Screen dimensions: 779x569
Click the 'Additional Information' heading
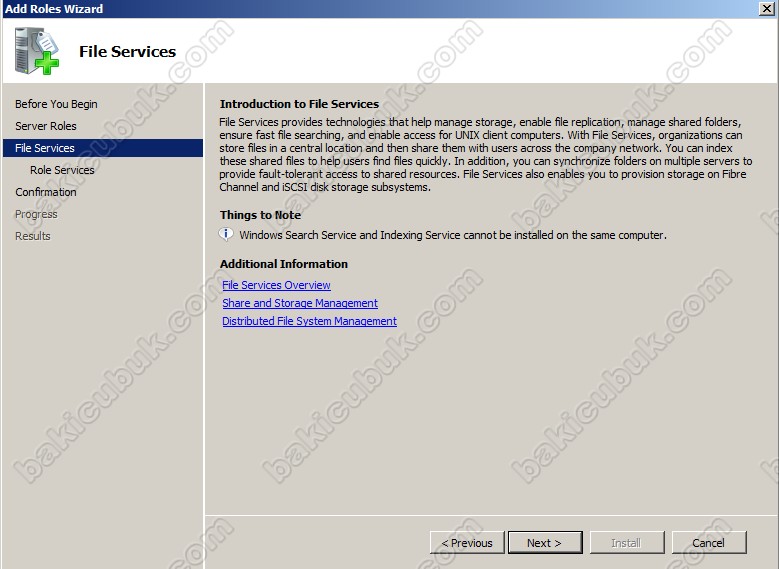[284, 264]
